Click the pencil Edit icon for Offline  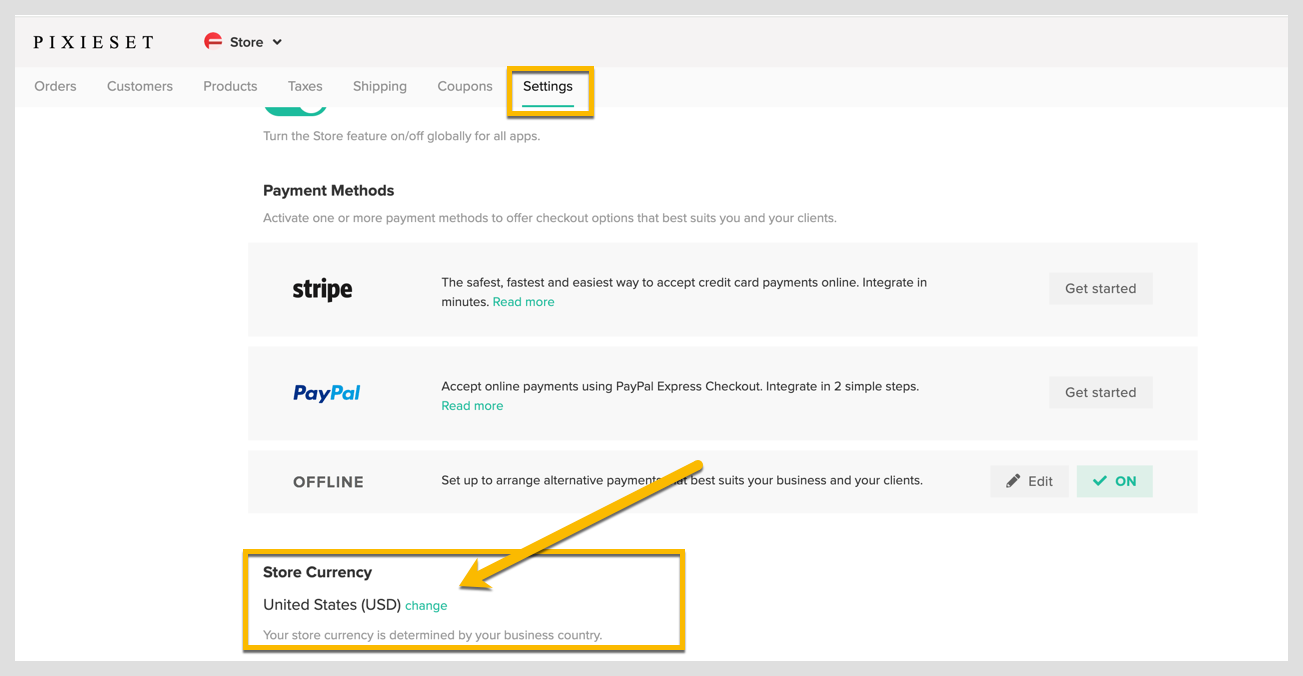[x=1014, y=481]
